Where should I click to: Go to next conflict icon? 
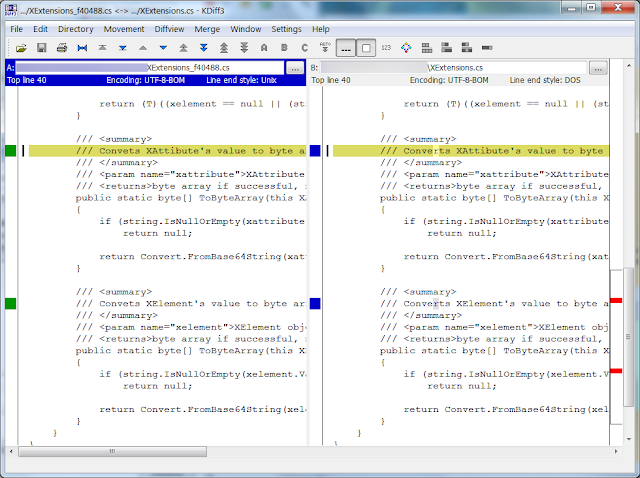tap(204, 48)
